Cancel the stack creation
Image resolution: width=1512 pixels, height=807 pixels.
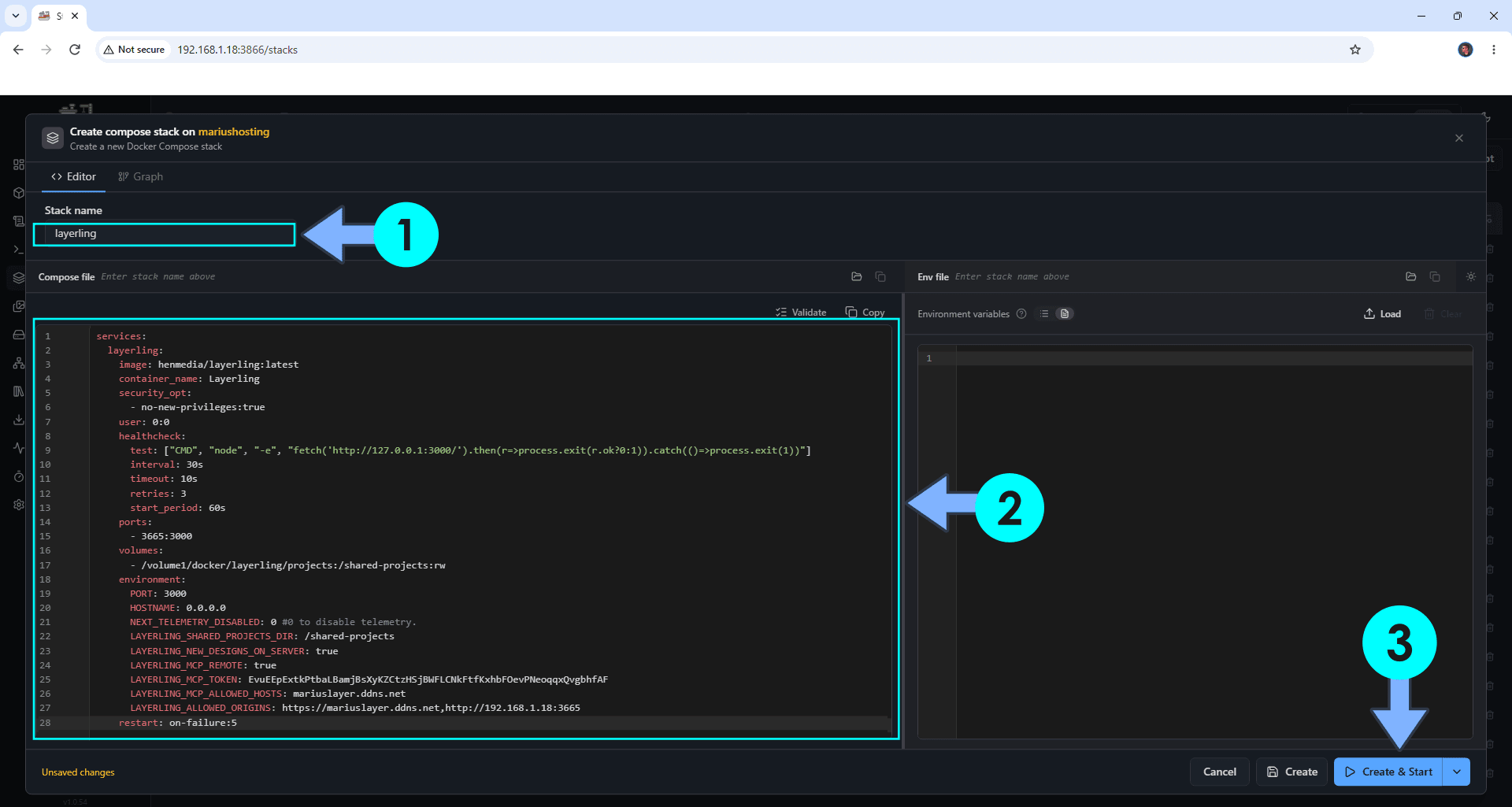coord(1219,772)
